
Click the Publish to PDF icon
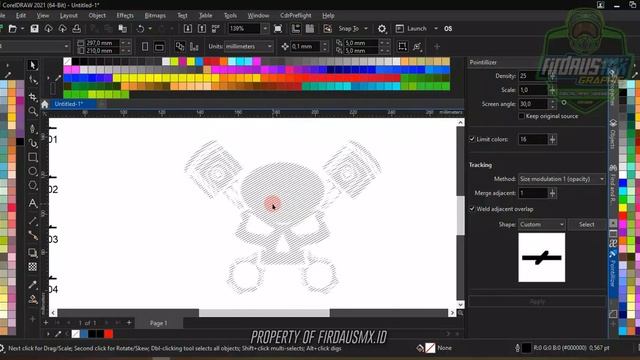click(x=216, y=29)
